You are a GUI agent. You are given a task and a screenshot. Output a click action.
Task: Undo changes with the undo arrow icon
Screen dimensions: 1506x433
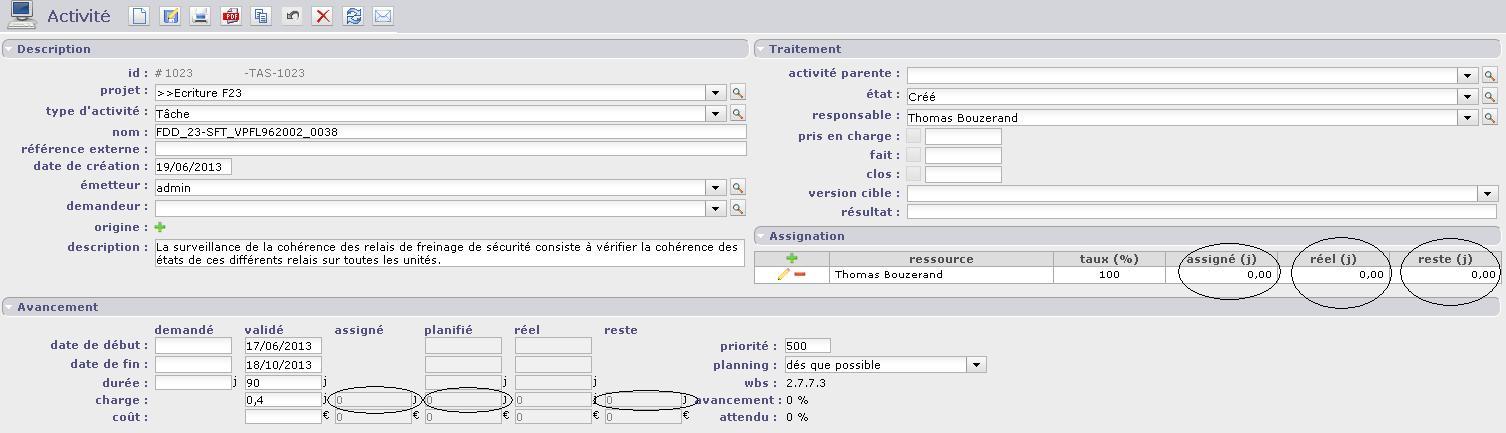pos(292,16)
